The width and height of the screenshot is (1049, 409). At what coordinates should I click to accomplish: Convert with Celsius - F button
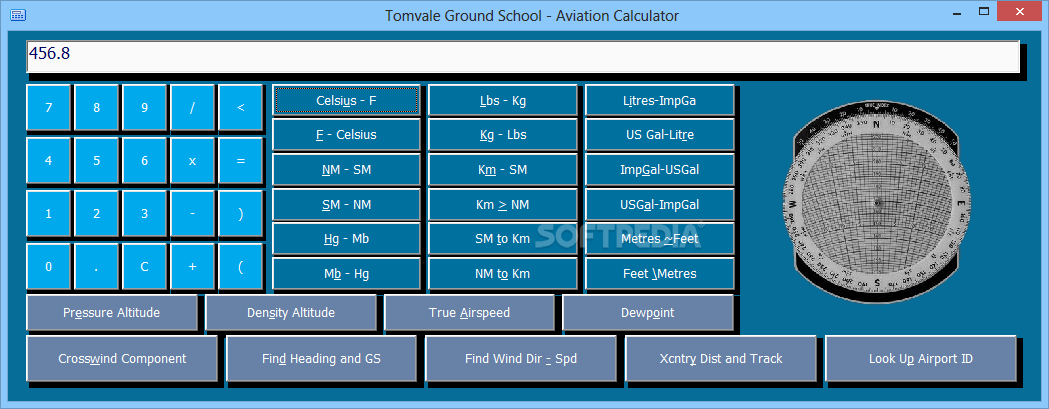[347, 100]
